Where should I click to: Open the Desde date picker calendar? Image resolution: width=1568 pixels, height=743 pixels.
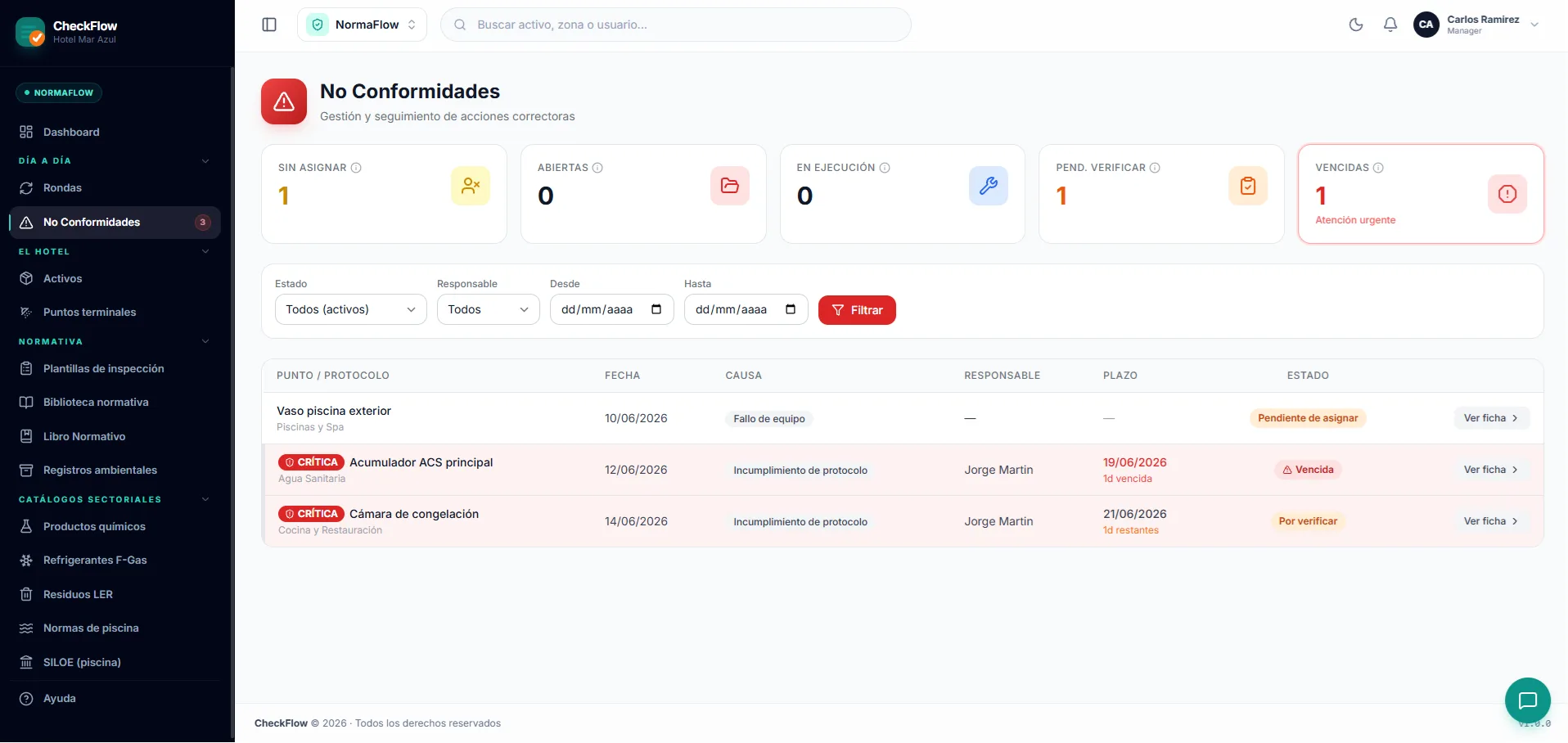[x=656, y=309]
